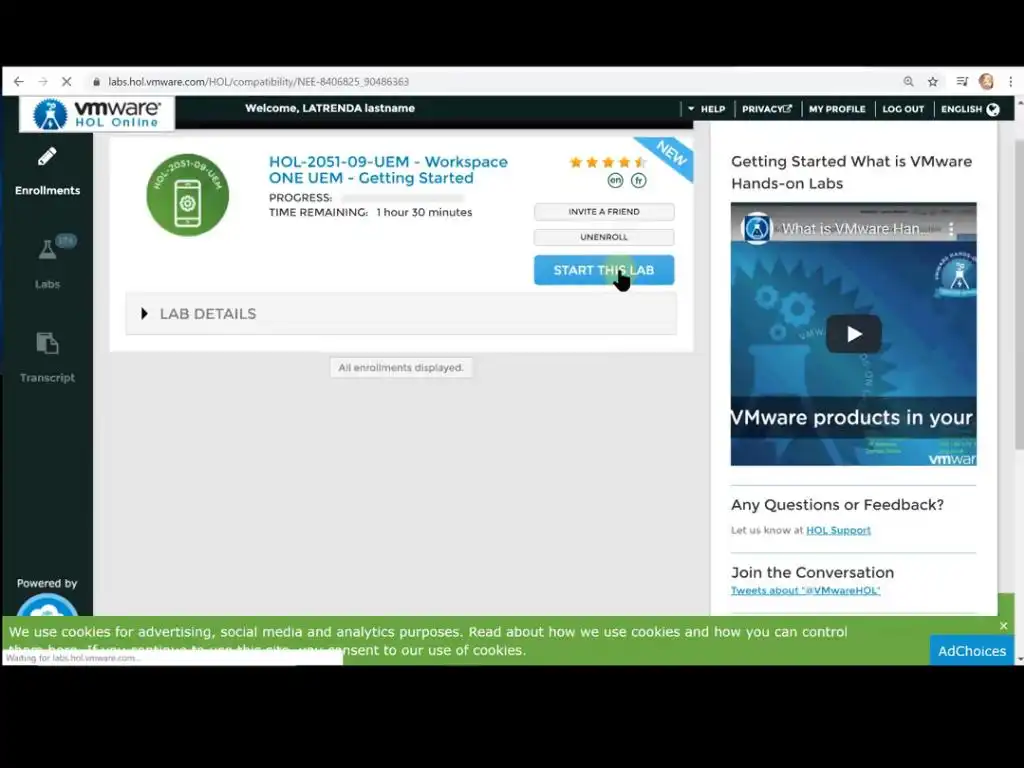Click the video channel avatar icon
This screenshot has width=1024, height=768.
757,229
